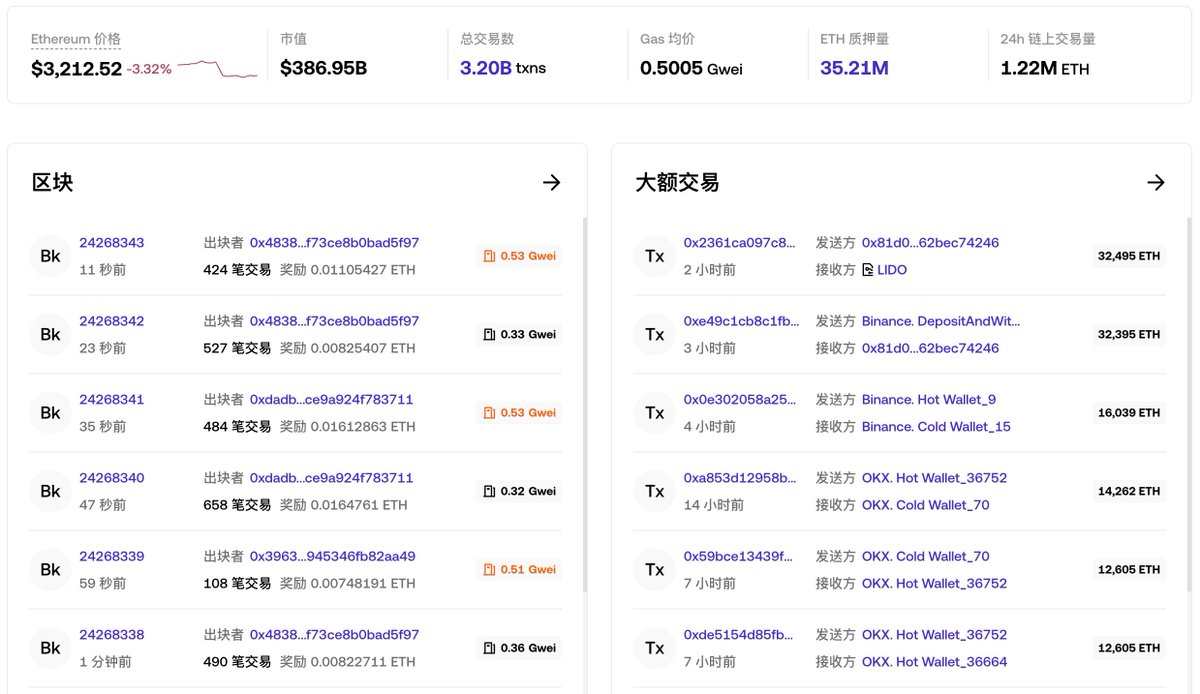Click the LIDO contract icon
This screenshot has width=1200, height=694.
868,270
